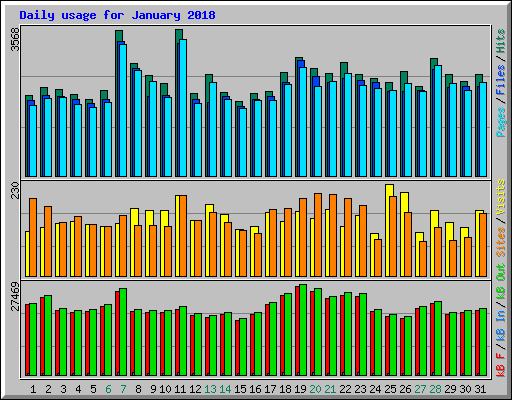This screenshot has height=400, width=512.
Task: Click the "Visits" legend label
Action: click(501, 197)
